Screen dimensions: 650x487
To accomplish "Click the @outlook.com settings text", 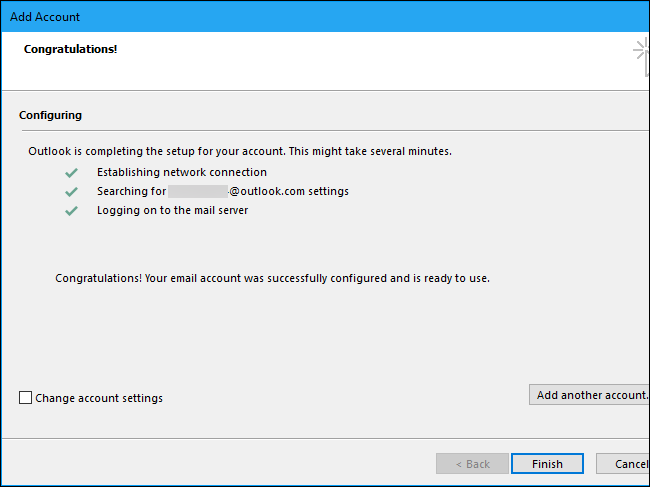I will point(289,191).
